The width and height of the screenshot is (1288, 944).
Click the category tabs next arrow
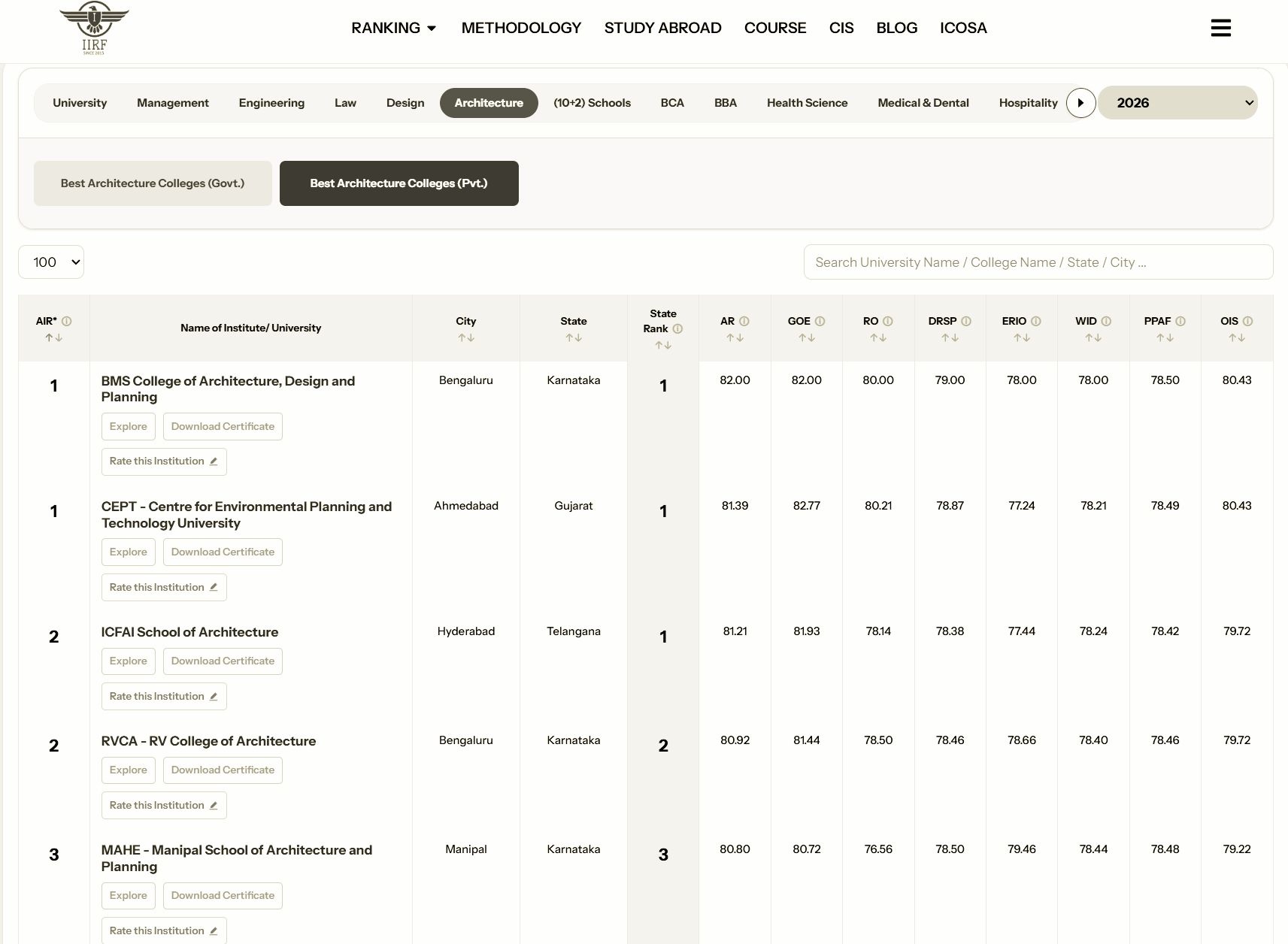coord(1080,103)
